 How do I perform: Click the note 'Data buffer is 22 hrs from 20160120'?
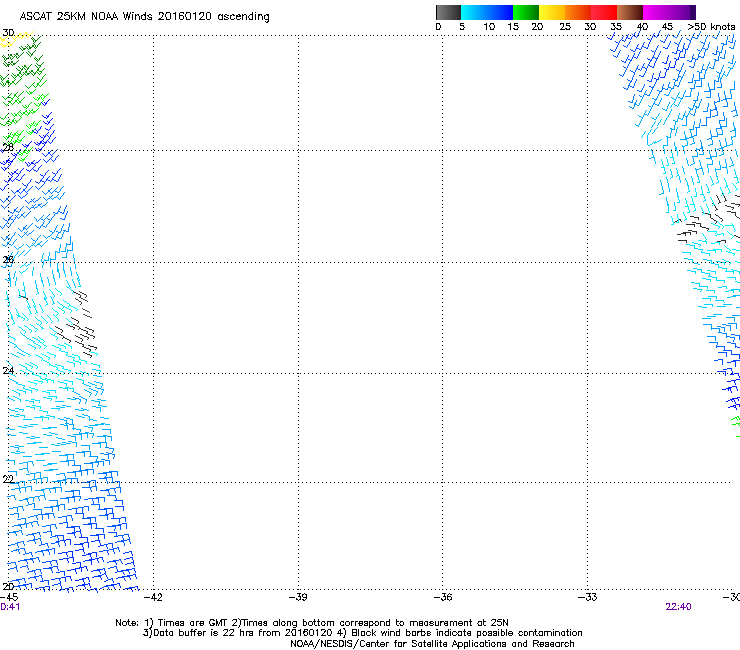243,633
